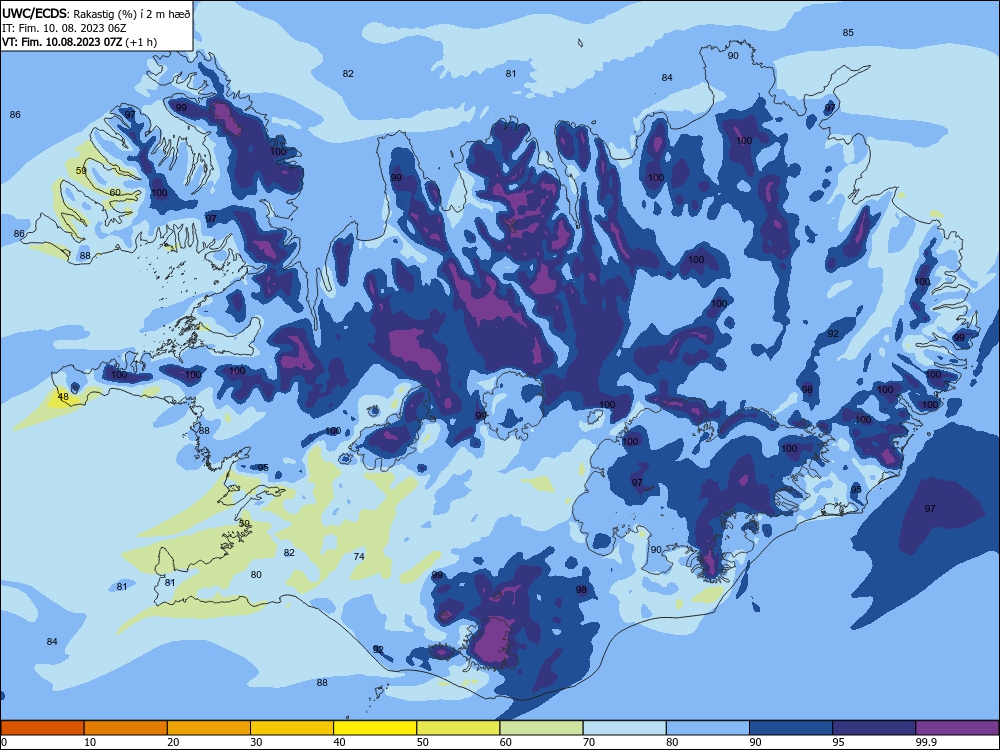This screenshot has width=1000, height=750.
Task: Click the humidity value '85' over the sea
Action: 848,33
